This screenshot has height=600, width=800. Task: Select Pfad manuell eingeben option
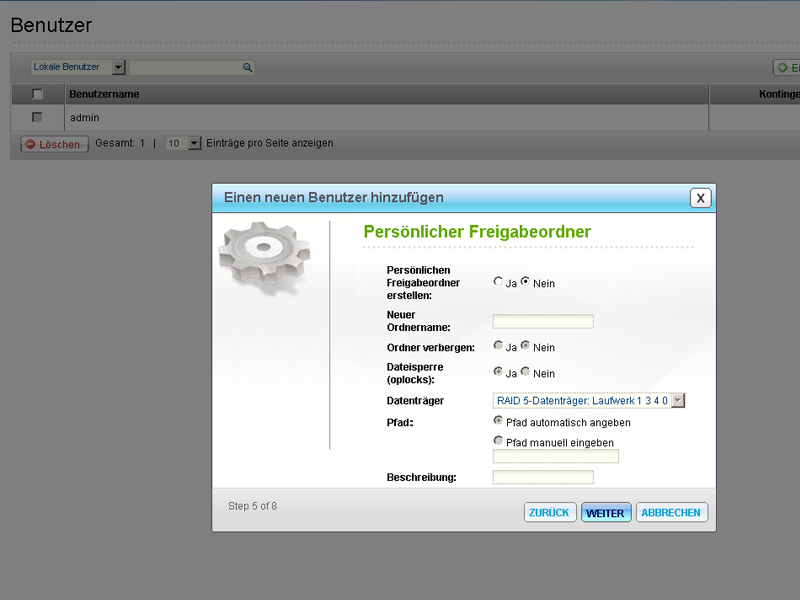[498, 440]
